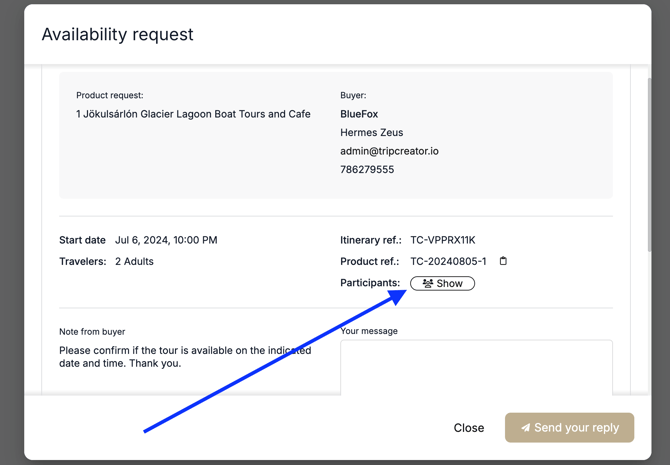Click the buyer contact name Hermes Zeus
The width and height of the screenshot is (670, 465).
coord(372,133)
